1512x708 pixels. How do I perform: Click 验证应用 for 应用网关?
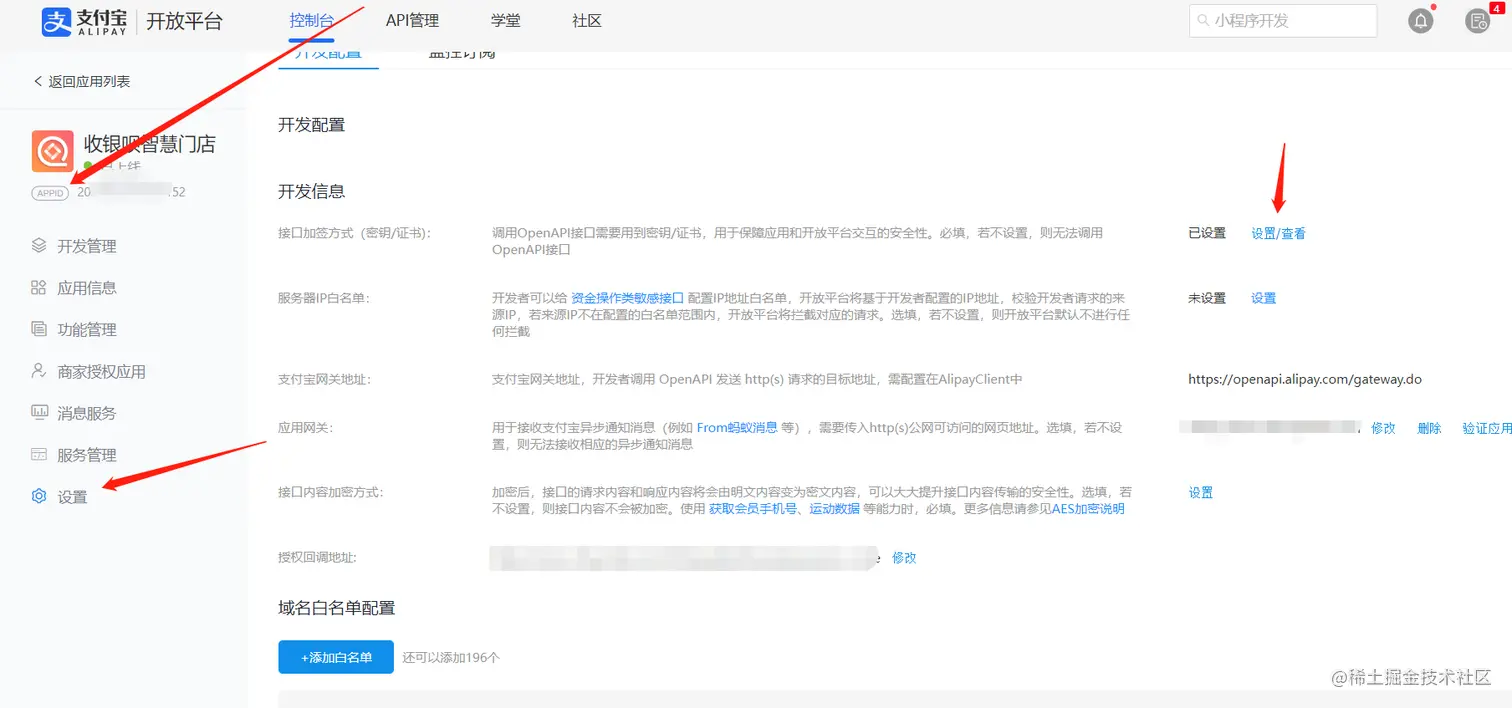click(1487, 428)
